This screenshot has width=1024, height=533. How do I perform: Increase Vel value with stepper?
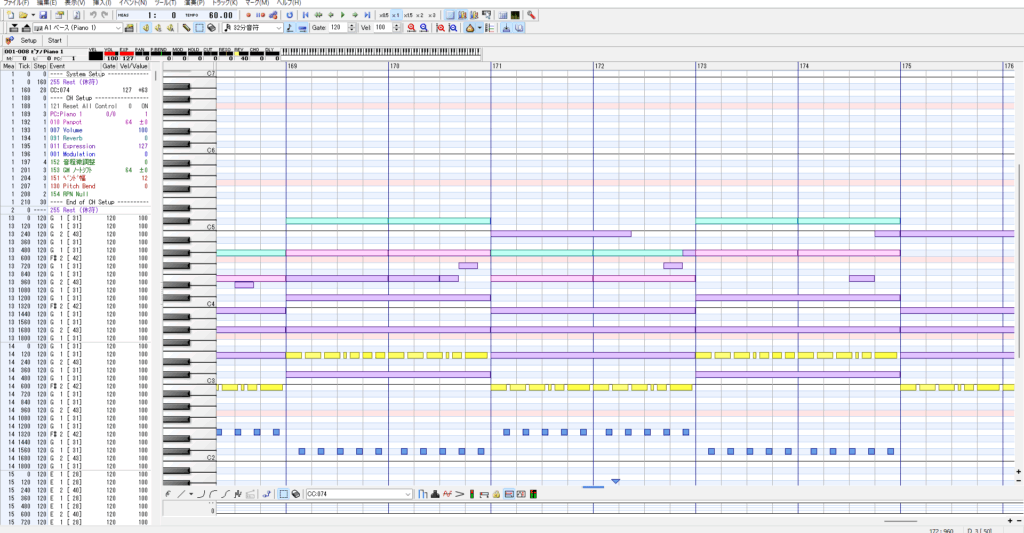tap(396, 25)
